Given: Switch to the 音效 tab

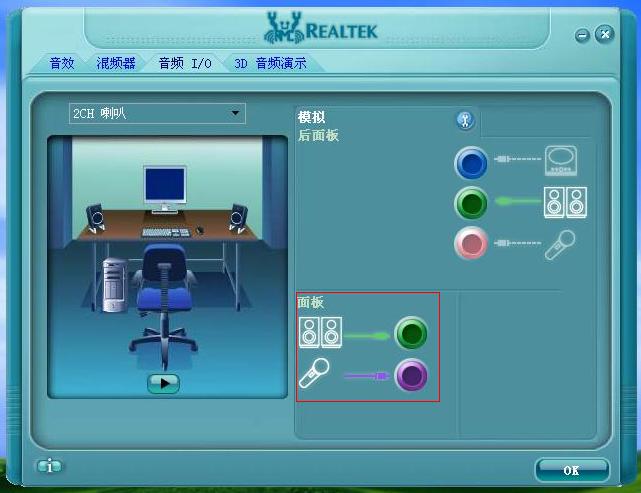Looking at the screenshot, I should pyautogui.click(x=62, y=63).
